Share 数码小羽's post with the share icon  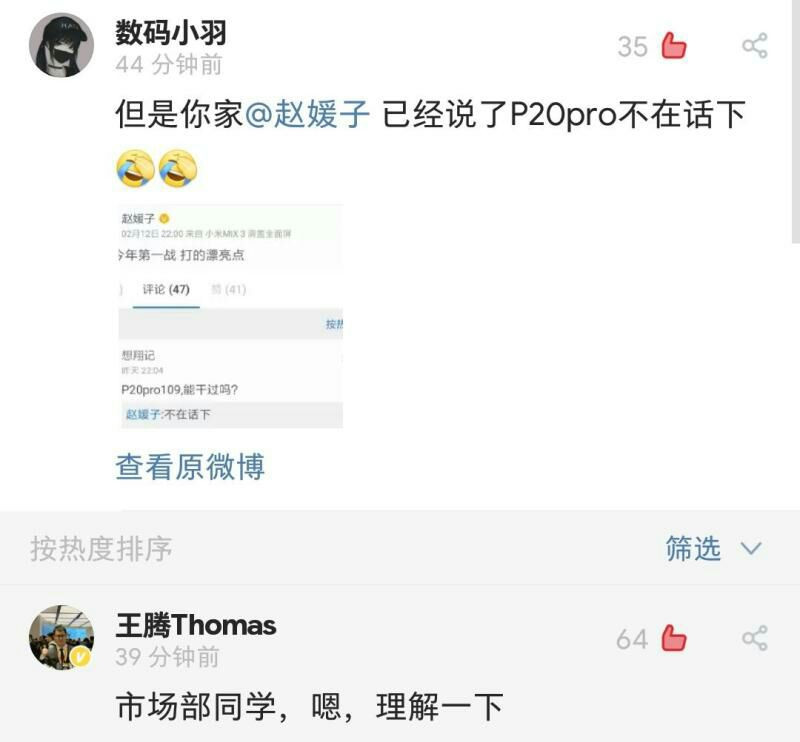[755, 45]
